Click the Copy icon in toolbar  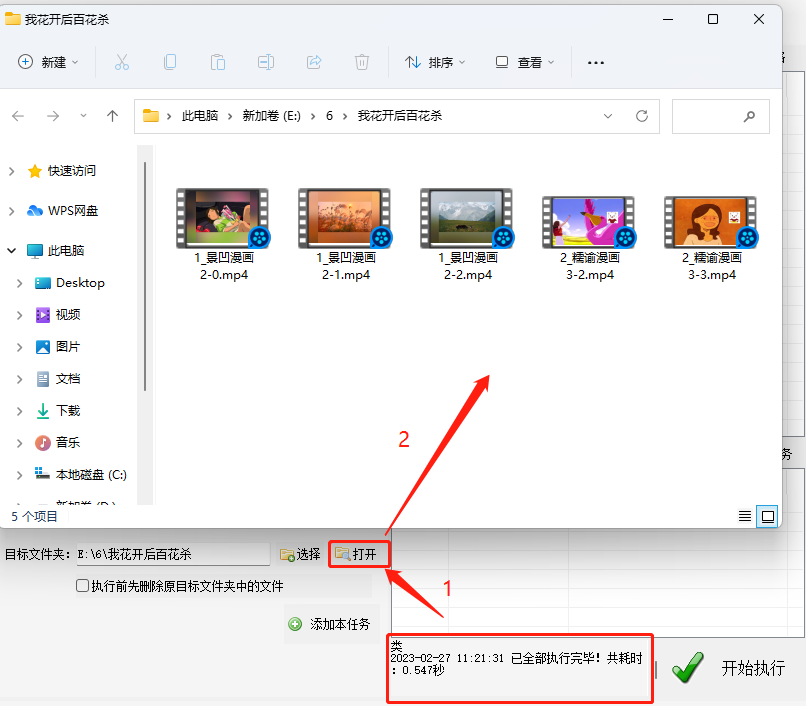tap(170, 62)
